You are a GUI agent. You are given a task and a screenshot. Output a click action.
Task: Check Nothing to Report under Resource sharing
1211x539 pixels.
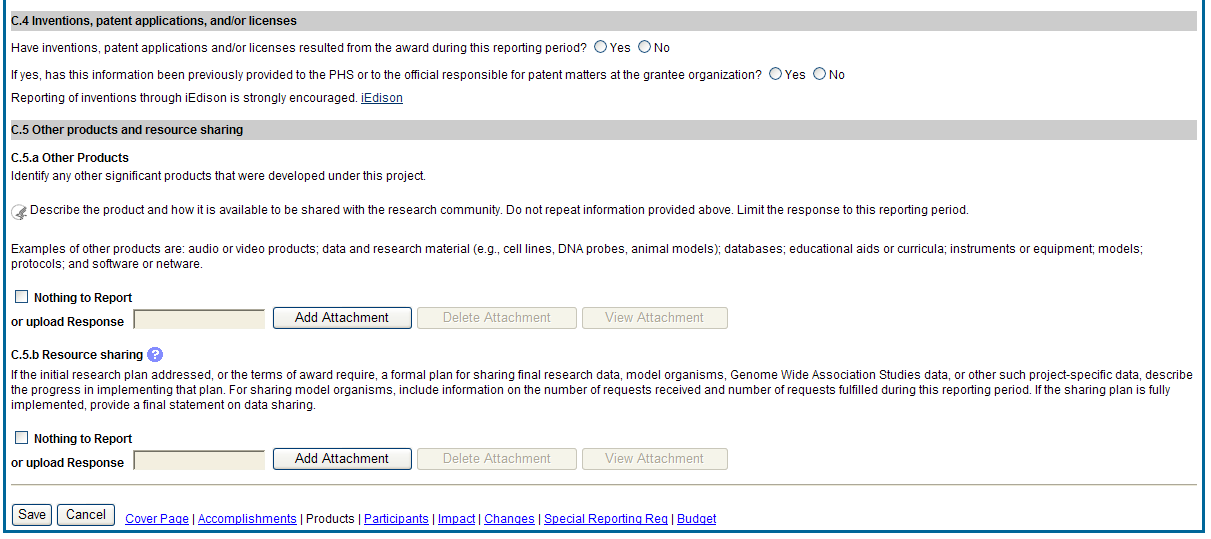point(22,438)
